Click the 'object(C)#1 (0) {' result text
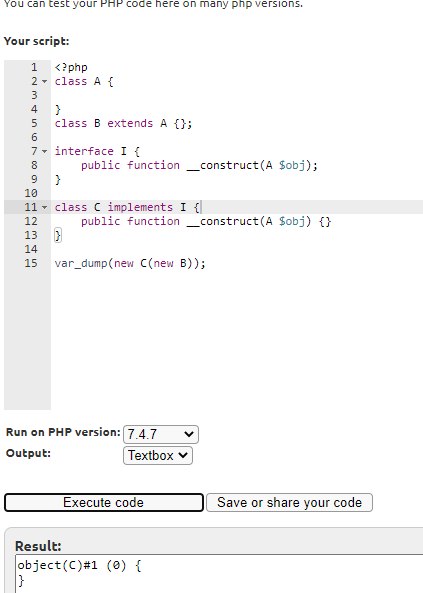The height and width of the screenshot is (593, 423). click(79, 566)
